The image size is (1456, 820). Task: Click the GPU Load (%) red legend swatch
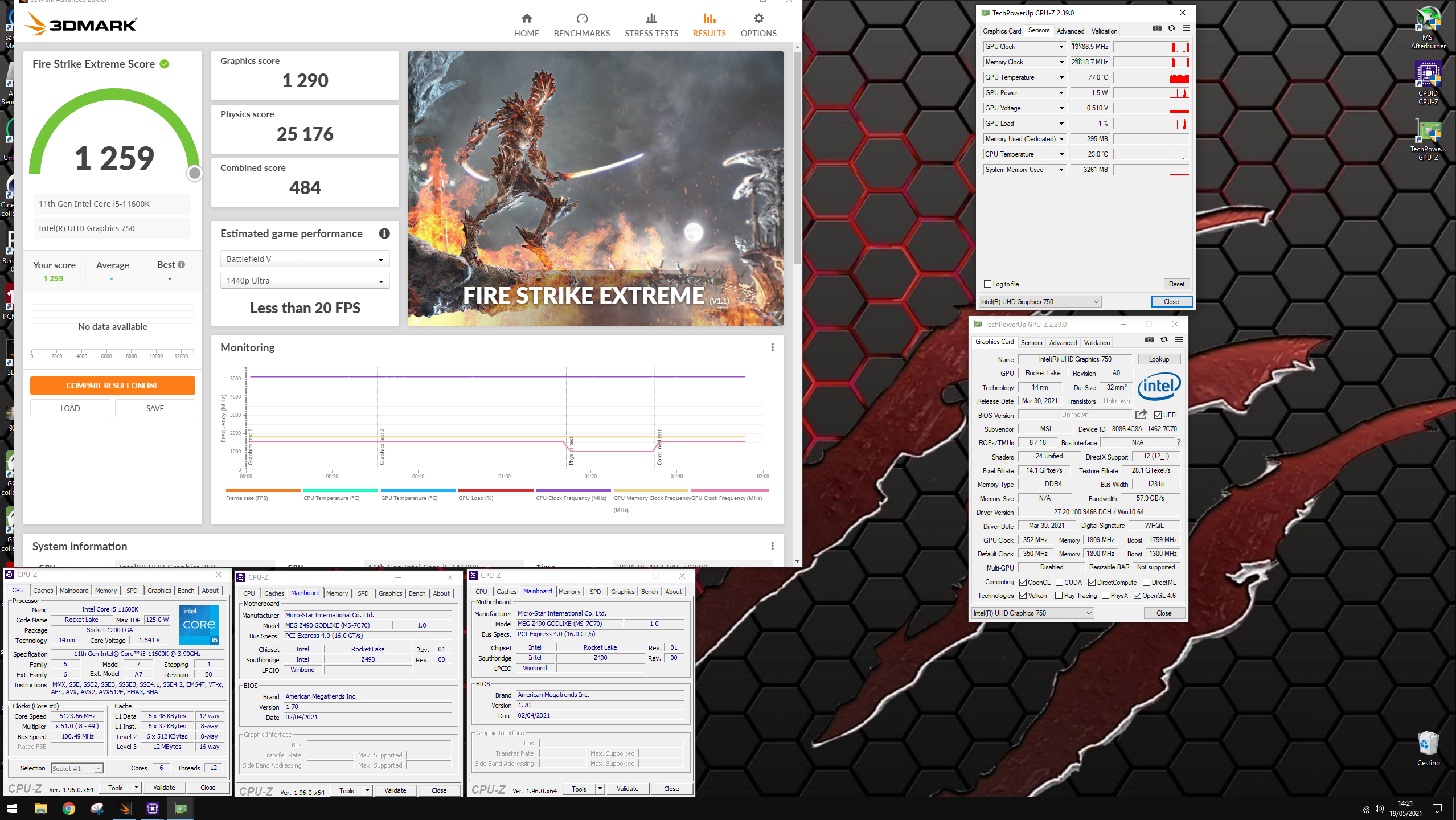point(496,490)
